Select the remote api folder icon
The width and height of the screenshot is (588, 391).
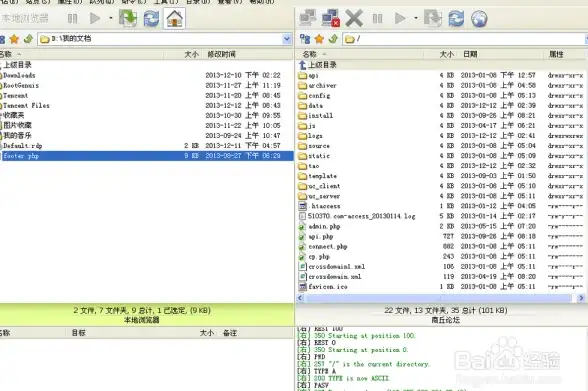[x=302, y=75]
